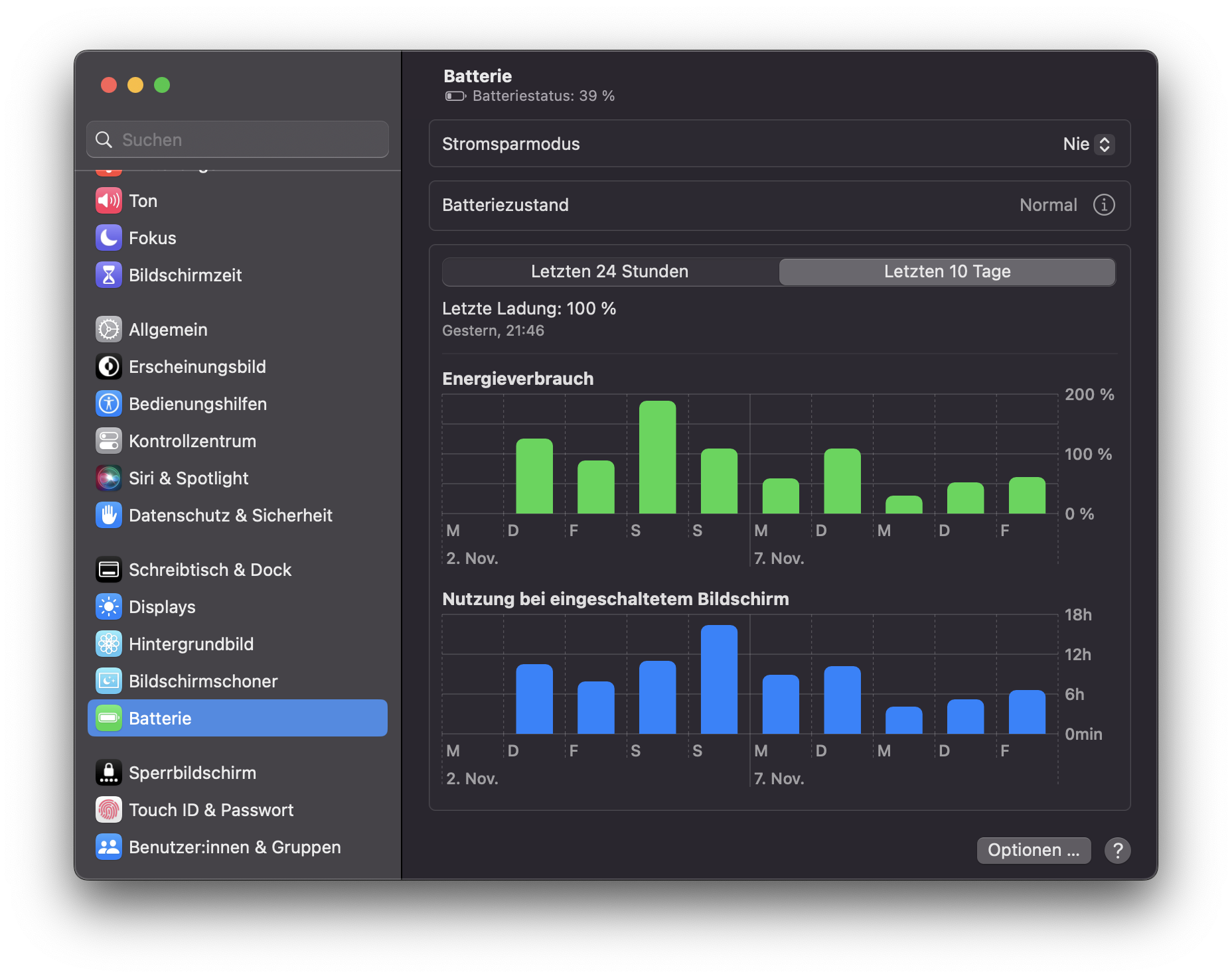Click the Hintergrundbild flower icon
The height and width of the screenshot is (978, 1232).
(x=109, y=644)
